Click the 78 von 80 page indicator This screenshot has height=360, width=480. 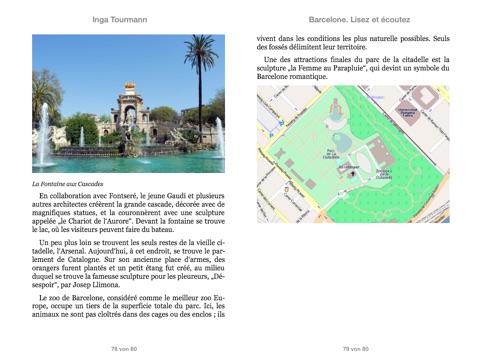(124, 349)
